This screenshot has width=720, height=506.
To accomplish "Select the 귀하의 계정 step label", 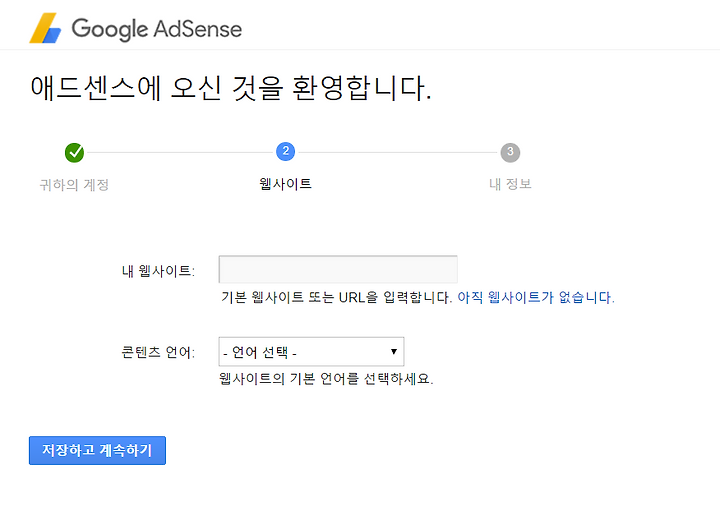I will coord(74,185).
